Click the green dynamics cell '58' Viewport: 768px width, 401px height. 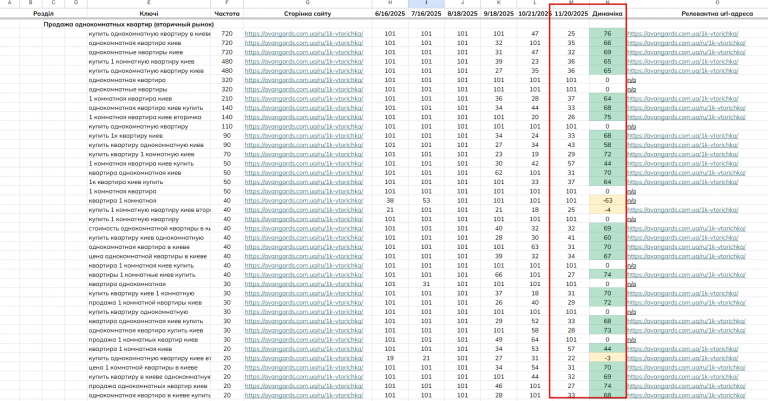click(x=607, y=145)
